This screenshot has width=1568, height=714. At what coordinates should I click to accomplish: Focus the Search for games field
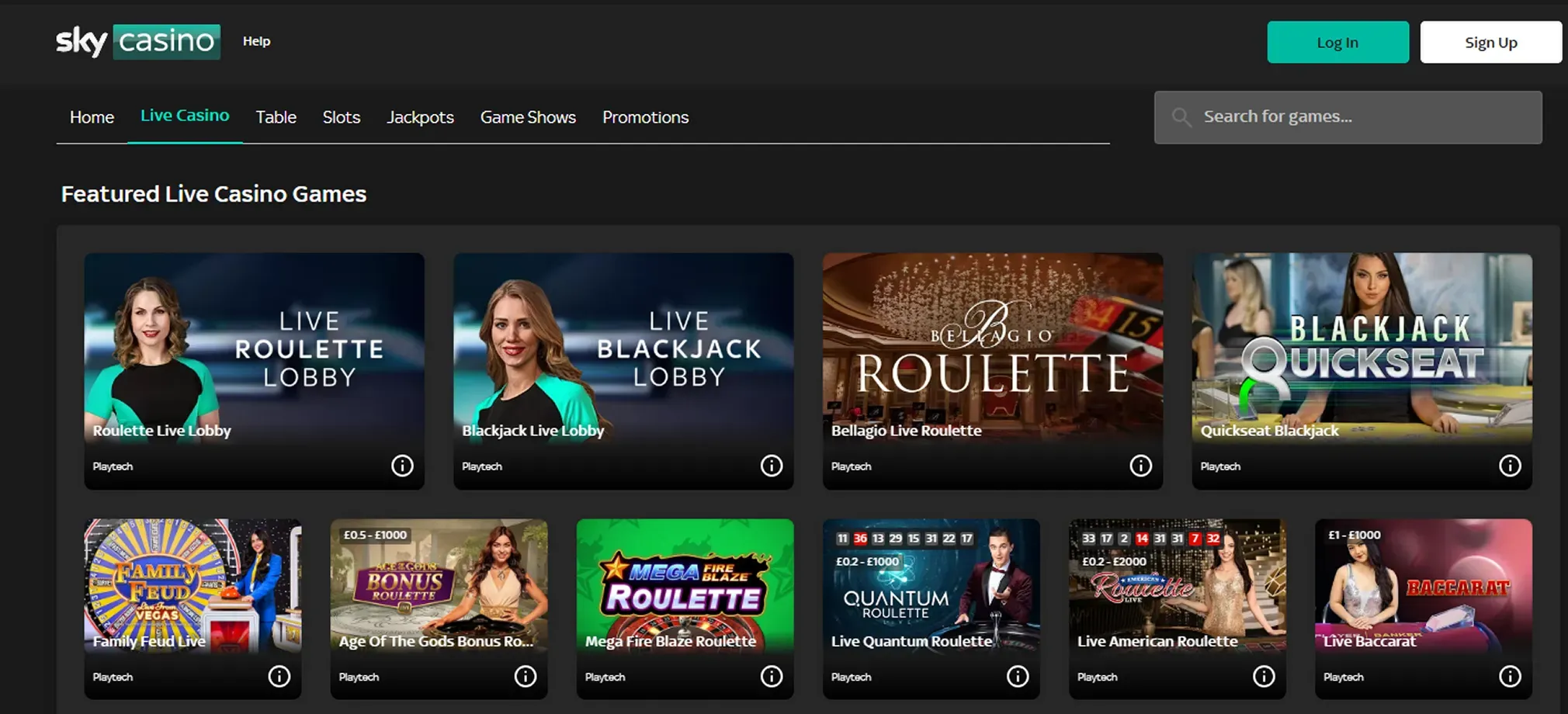tap(1348, 117)
